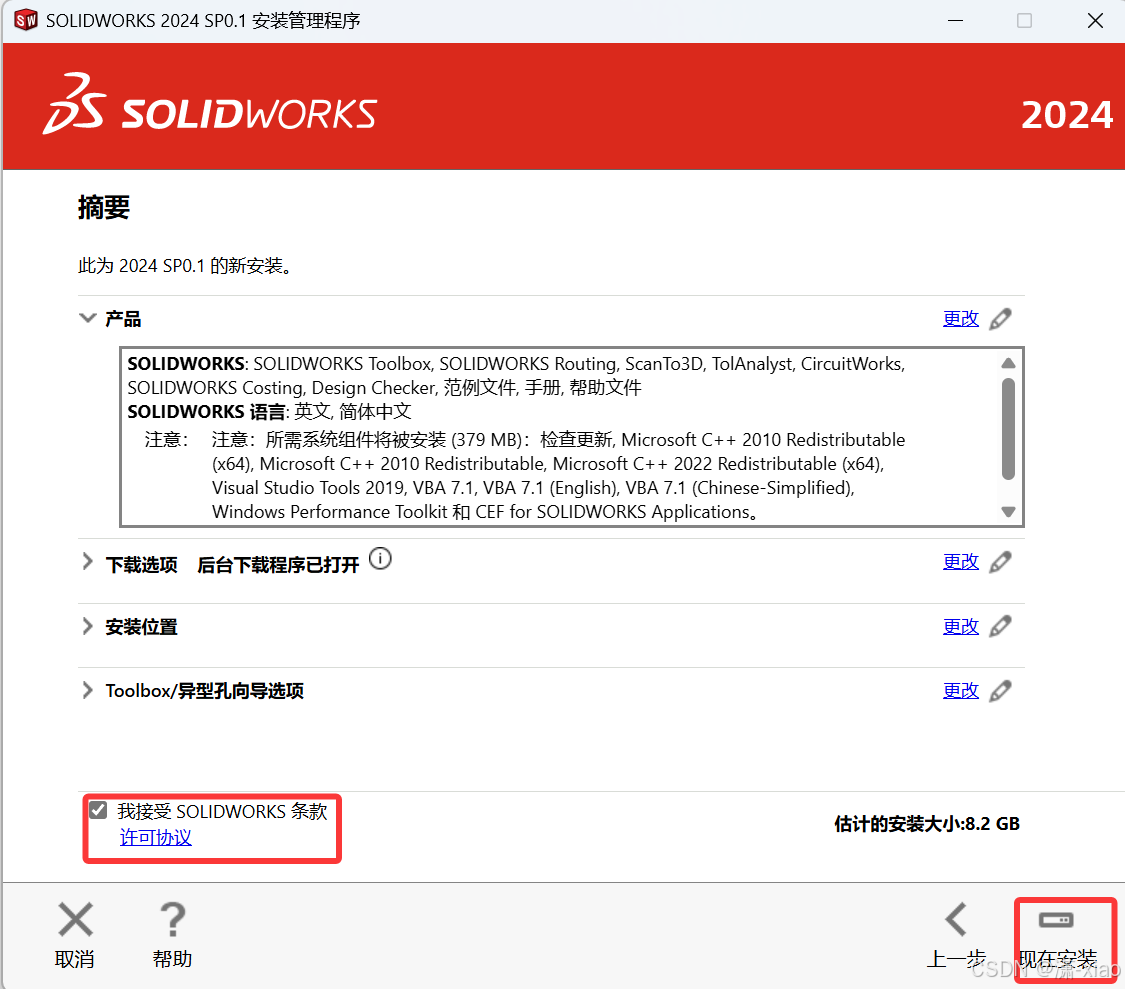1125x989 pixels.
Task: Click the 摘要 heading
Action: [104, 208]
